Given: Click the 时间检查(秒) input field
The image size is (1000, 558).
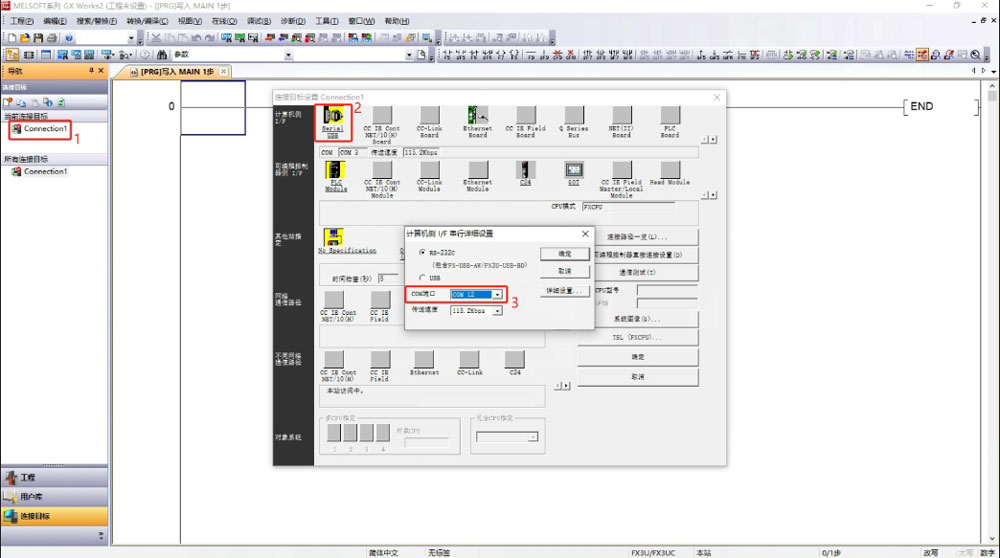Looking at the screenshot, I should (x=382, y=278).
